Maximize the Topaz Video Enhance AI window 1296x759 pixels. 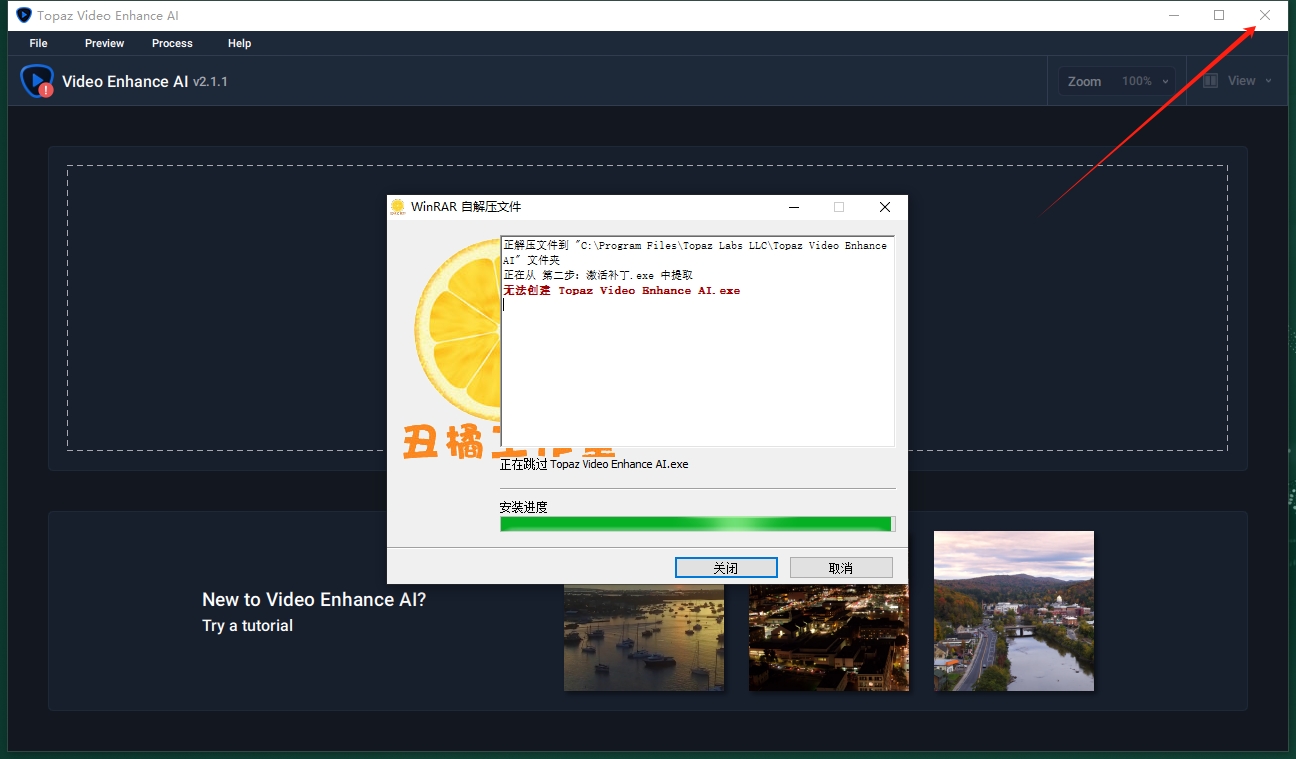(1219, 15)
